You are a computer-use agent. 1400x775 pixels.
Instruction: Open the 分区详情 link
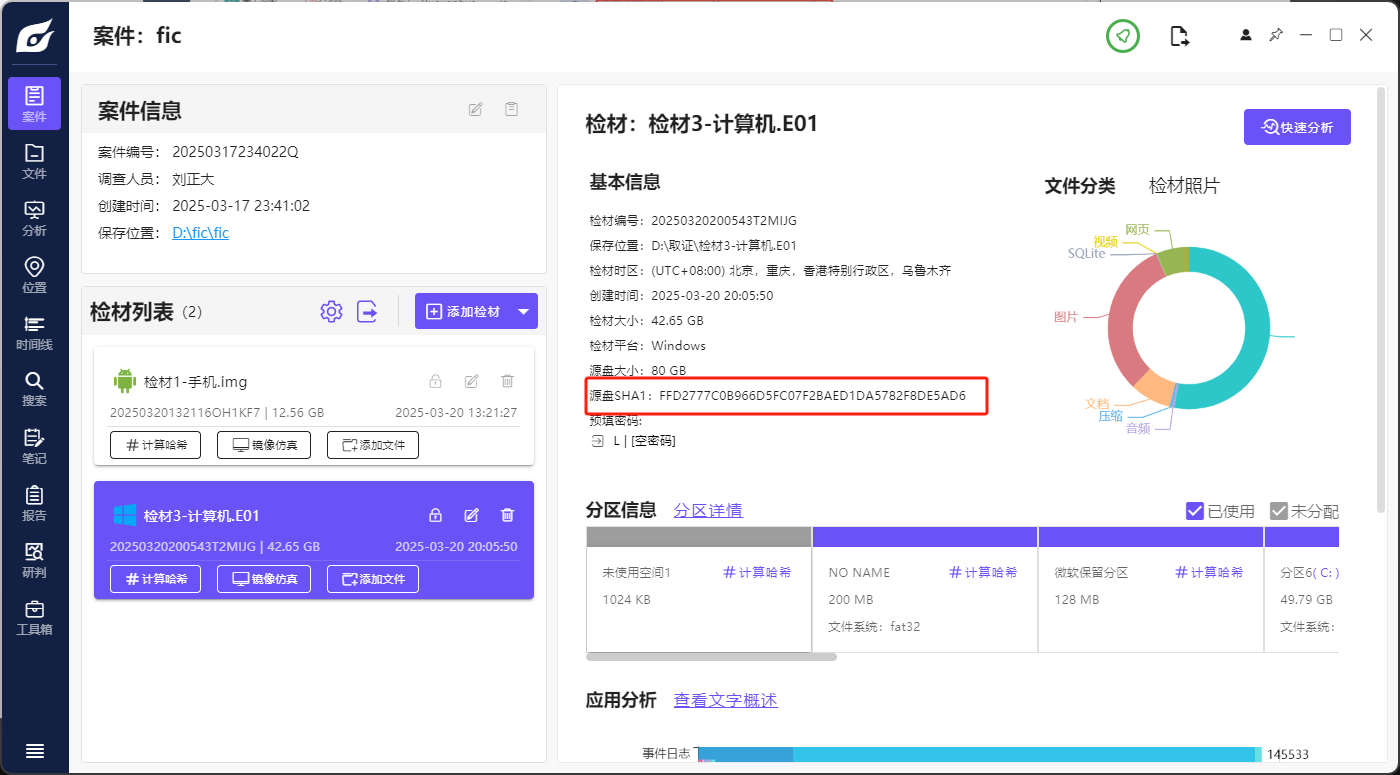[708, 510]
